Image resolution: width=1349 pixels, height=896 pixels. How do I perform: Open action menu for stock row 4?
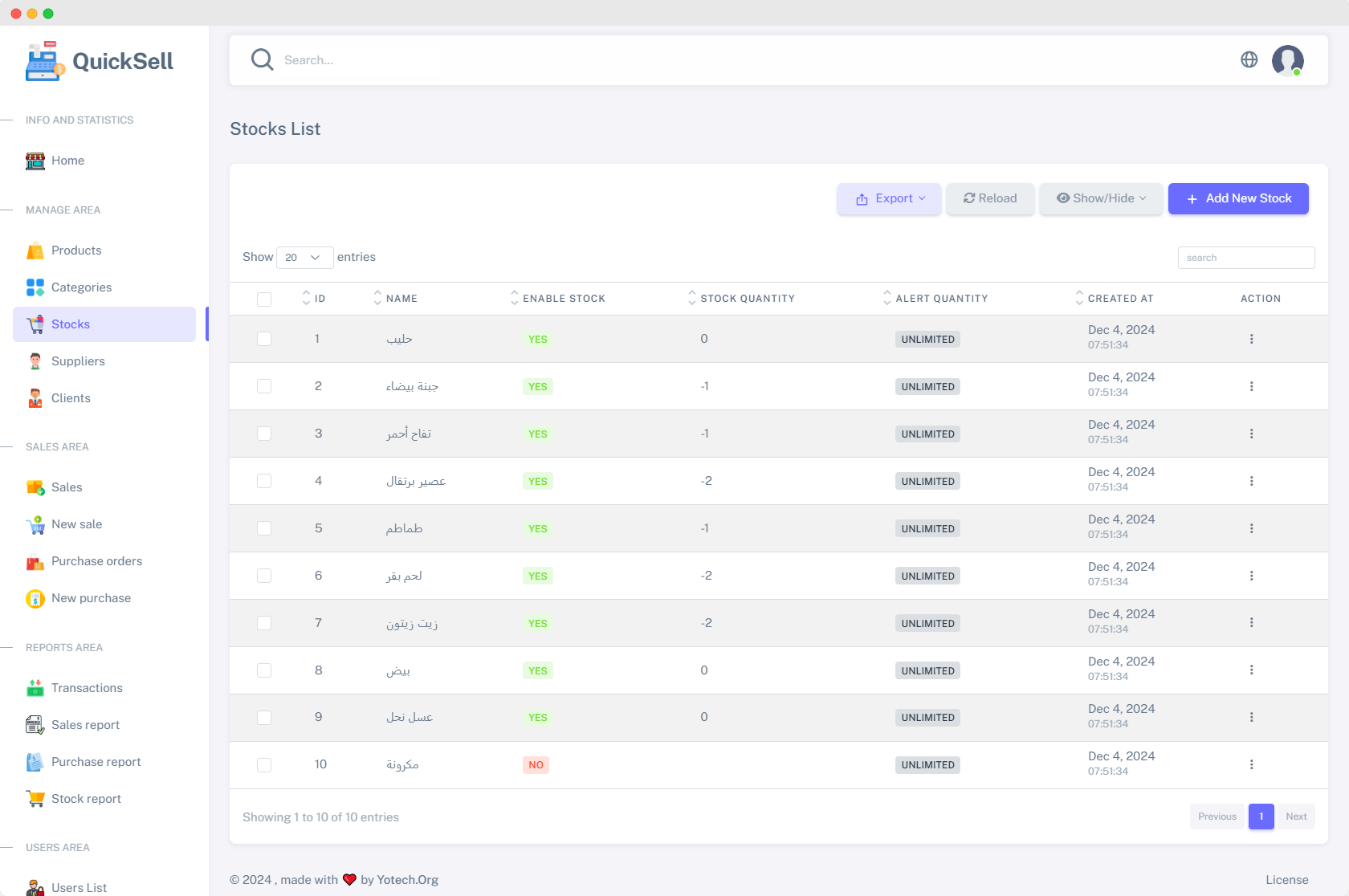click(x=1251, y=481)
